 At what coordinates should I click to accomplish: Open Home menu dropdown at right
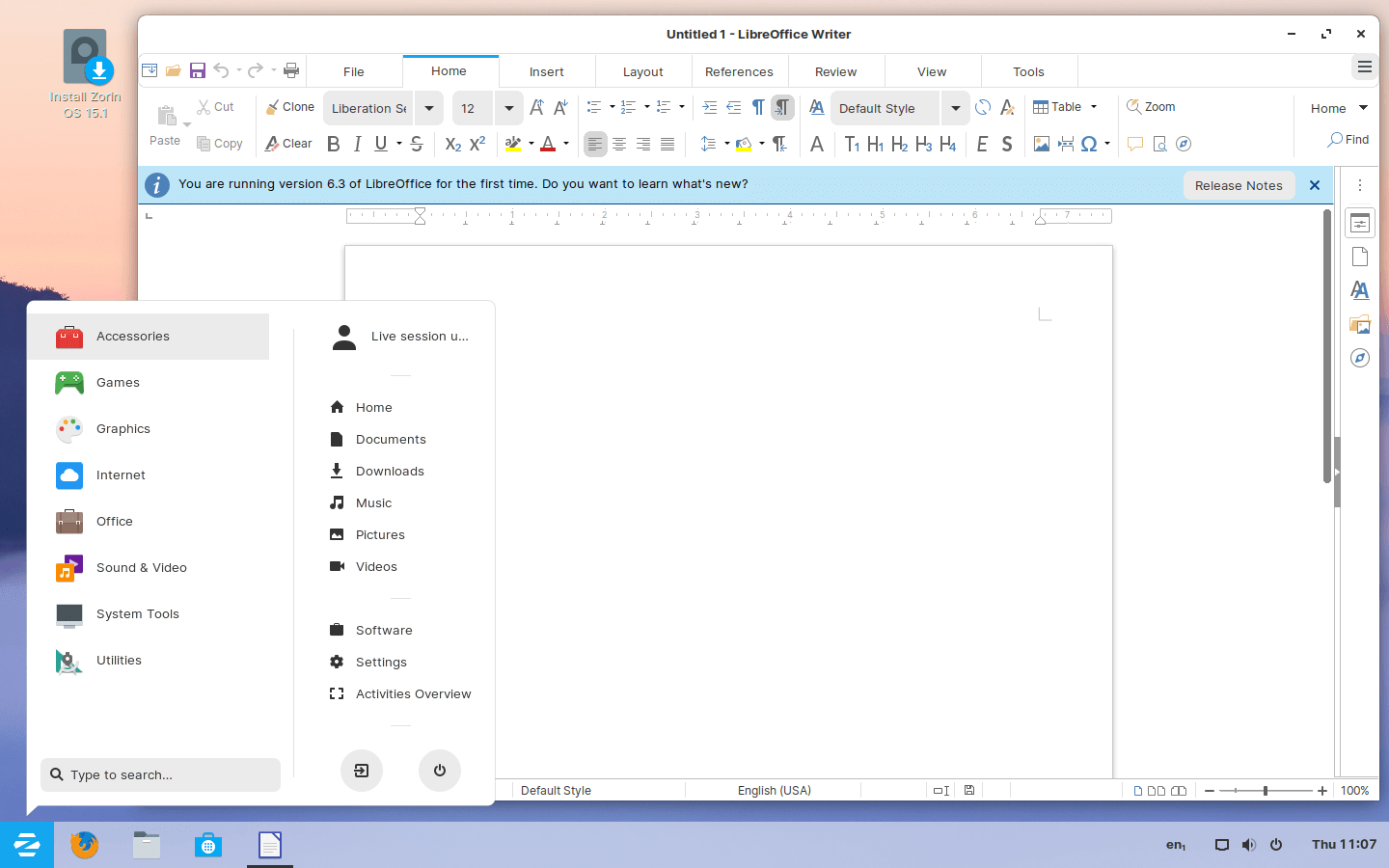(1339, 108)
